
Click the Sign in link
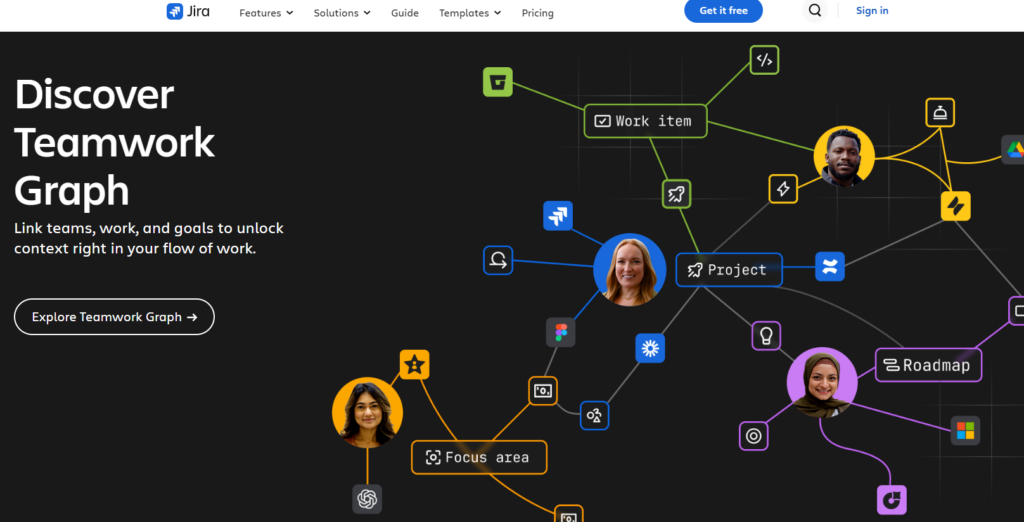[x=872, y=10]
